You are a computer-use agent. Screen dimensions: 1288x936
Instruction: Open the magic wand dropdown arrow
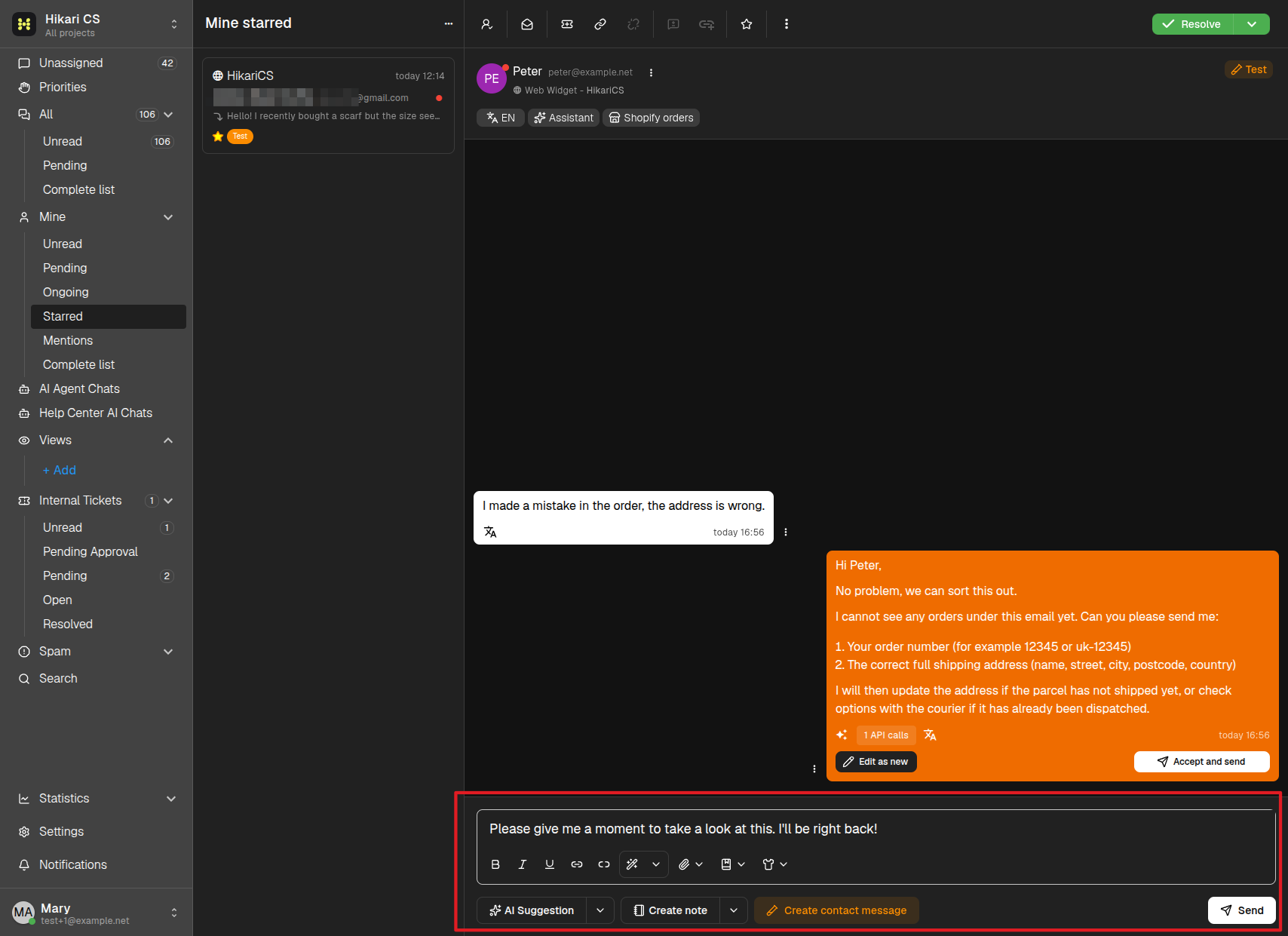point(656,864)
